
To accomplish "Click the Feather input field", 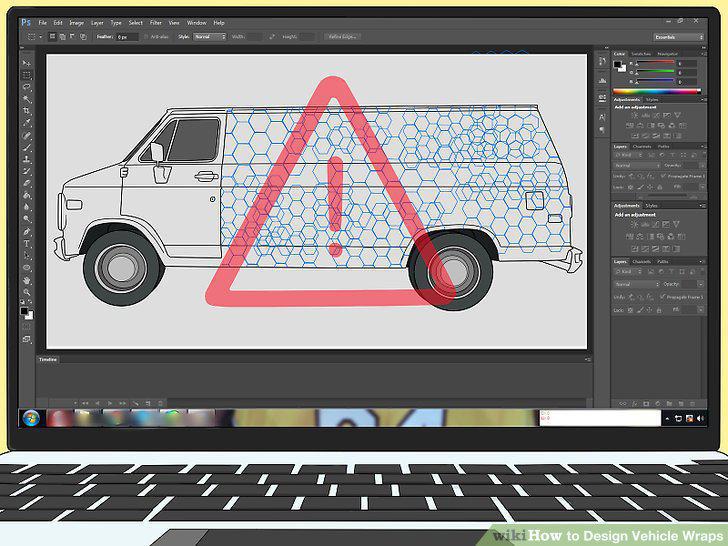I will tap(127, 37).
